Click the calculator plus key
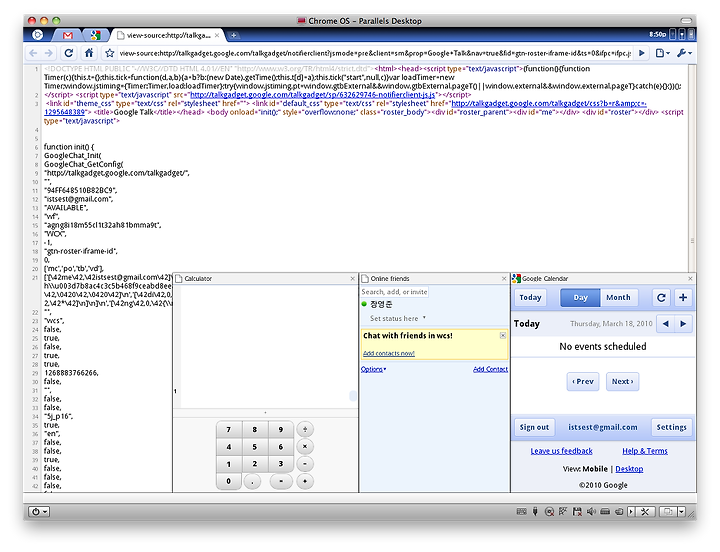 (x=305, y=481)
